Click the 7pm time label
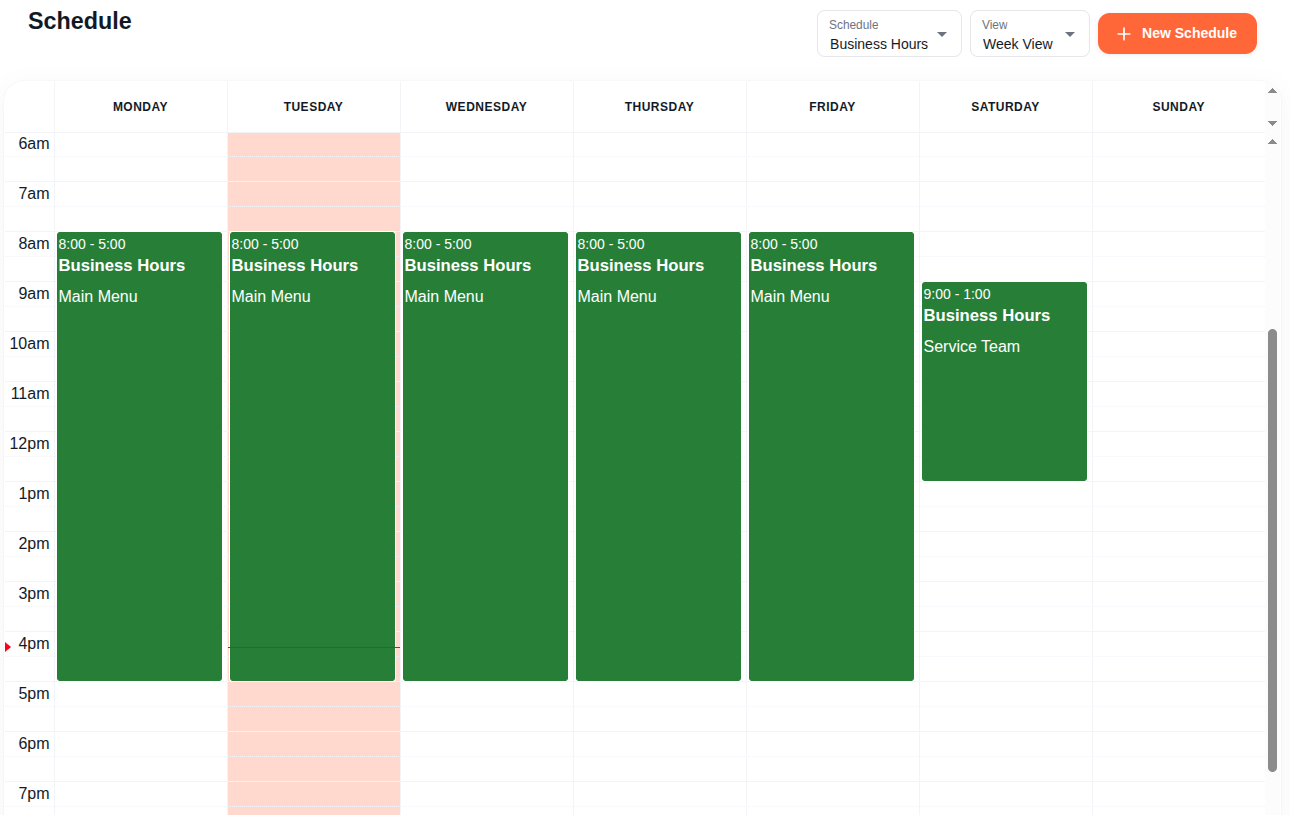Viewport: 1290px width, 815px height. tap(34, 794)
